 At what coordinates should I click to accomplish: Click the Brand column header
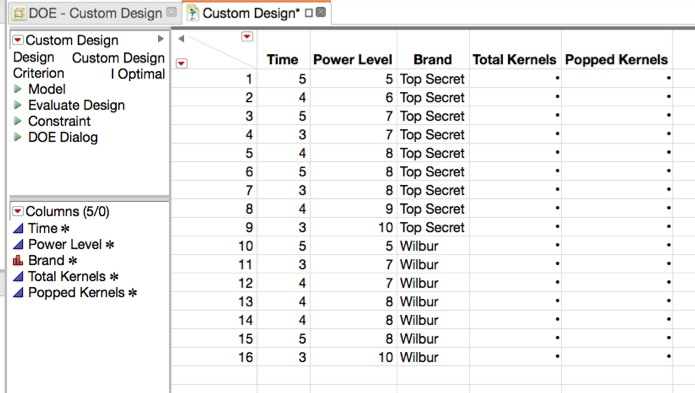tap(433, 59)
